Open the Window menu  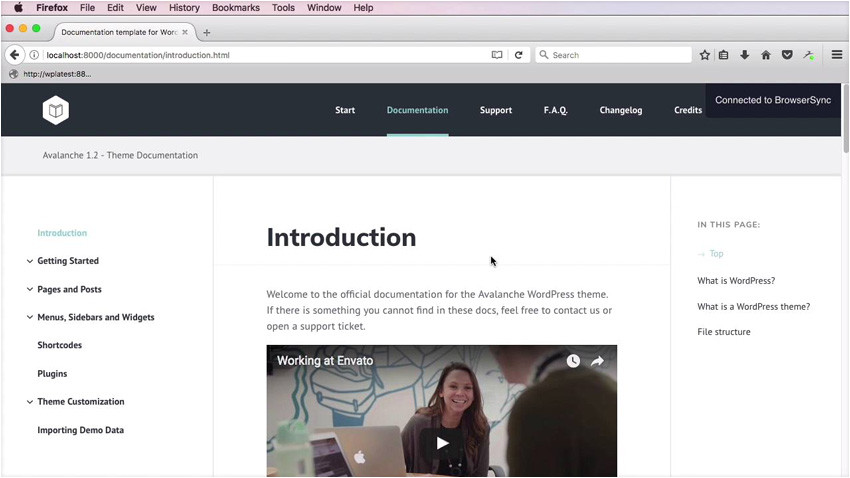324,8
